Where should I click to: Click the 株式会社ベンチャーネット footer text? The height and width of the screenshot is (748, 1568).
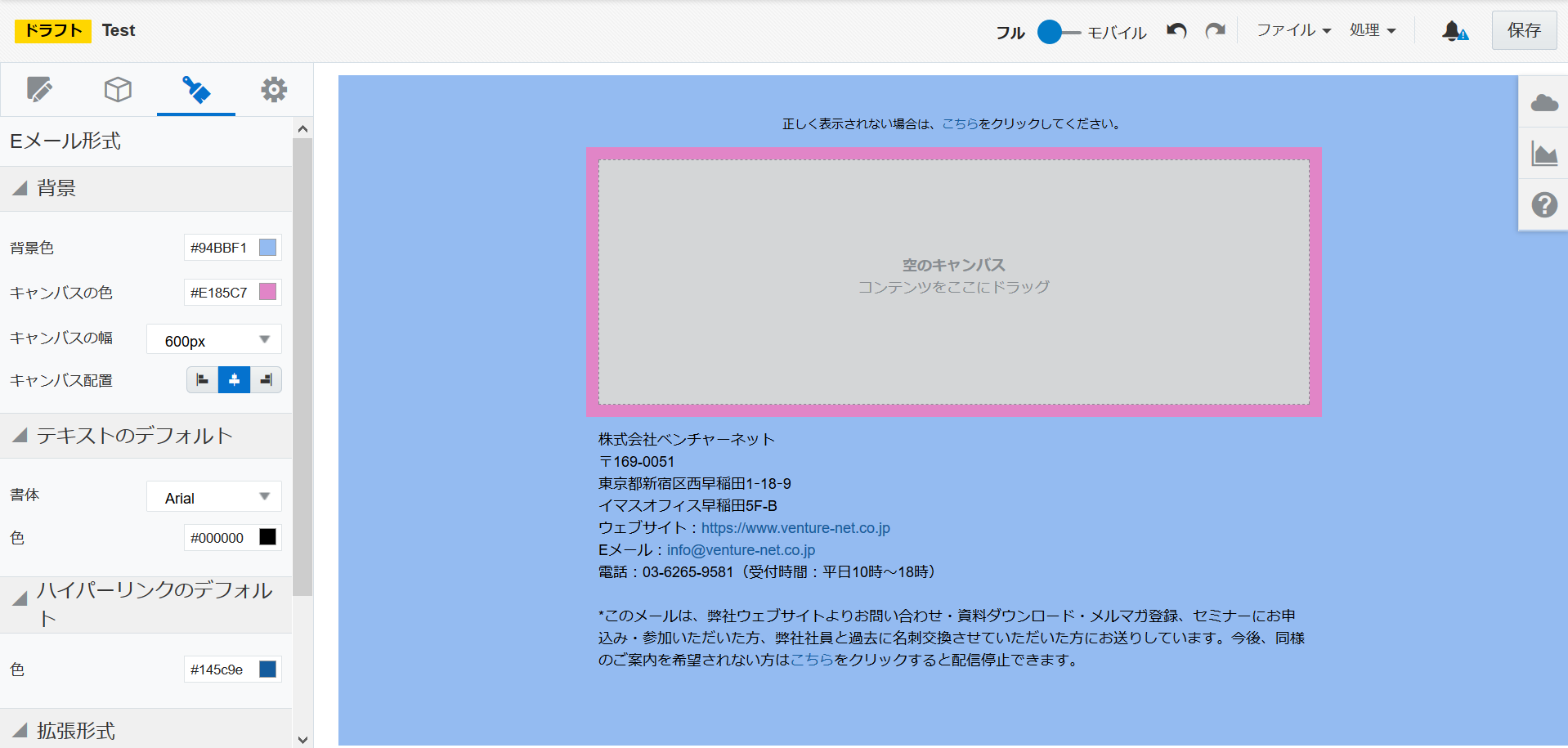(x=687, y=440)
